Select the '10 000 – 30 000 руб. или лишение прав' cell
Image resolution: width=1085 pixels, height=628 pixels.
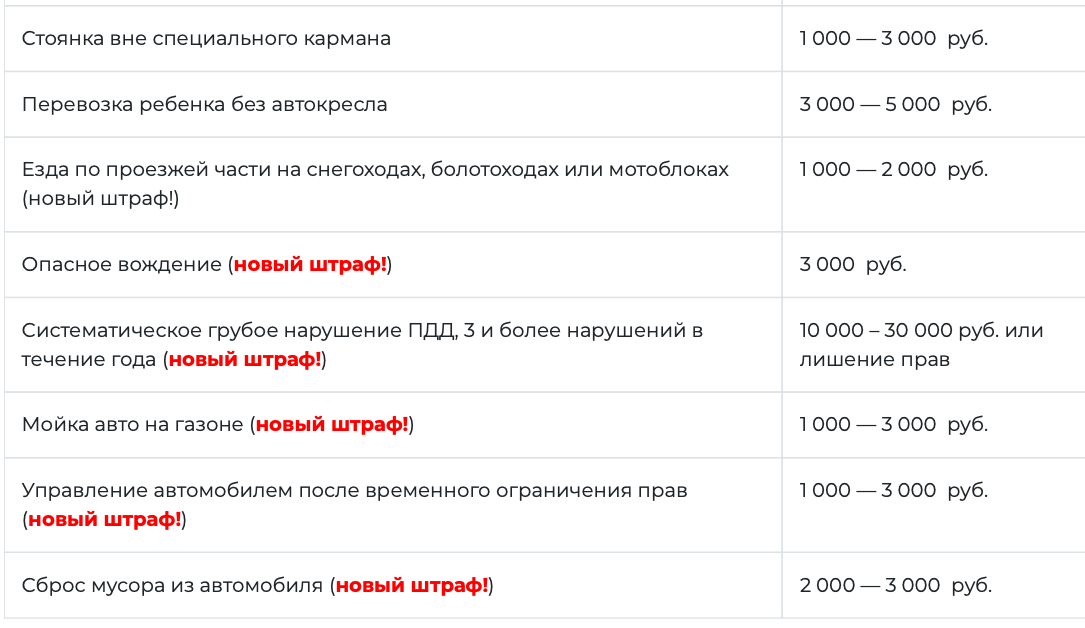coord(933,345)
